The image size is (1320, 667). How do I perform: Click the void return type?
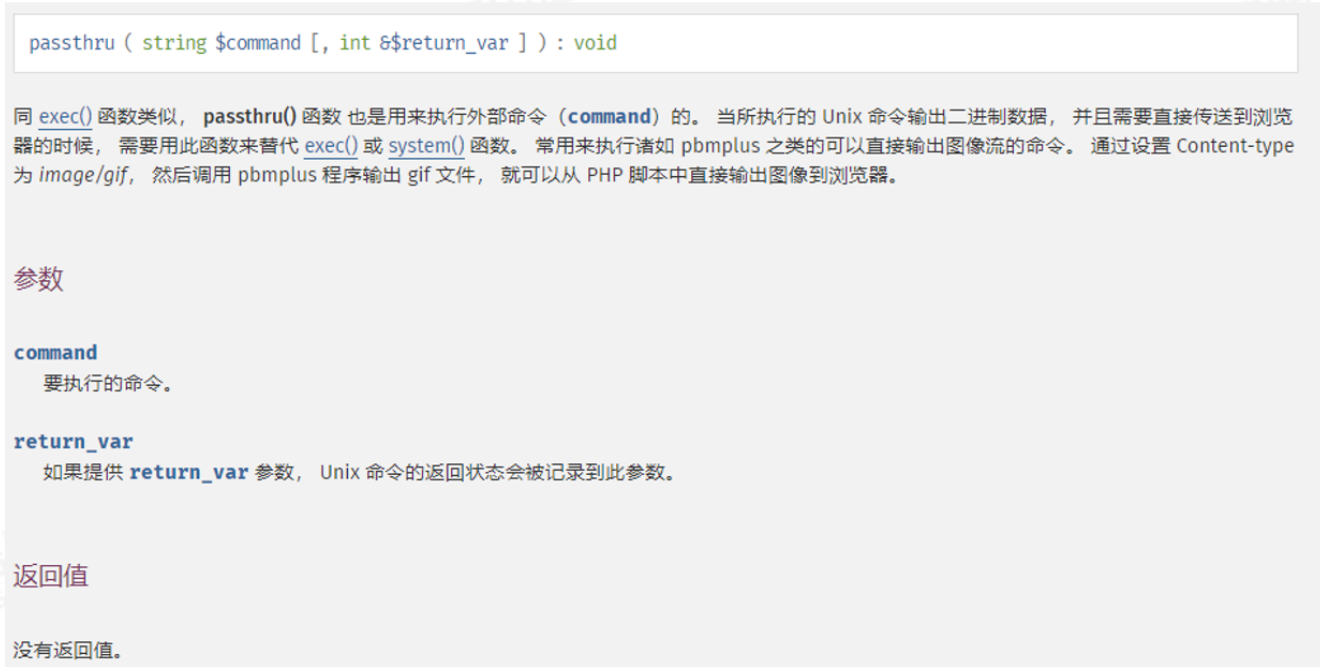(595, 43)
